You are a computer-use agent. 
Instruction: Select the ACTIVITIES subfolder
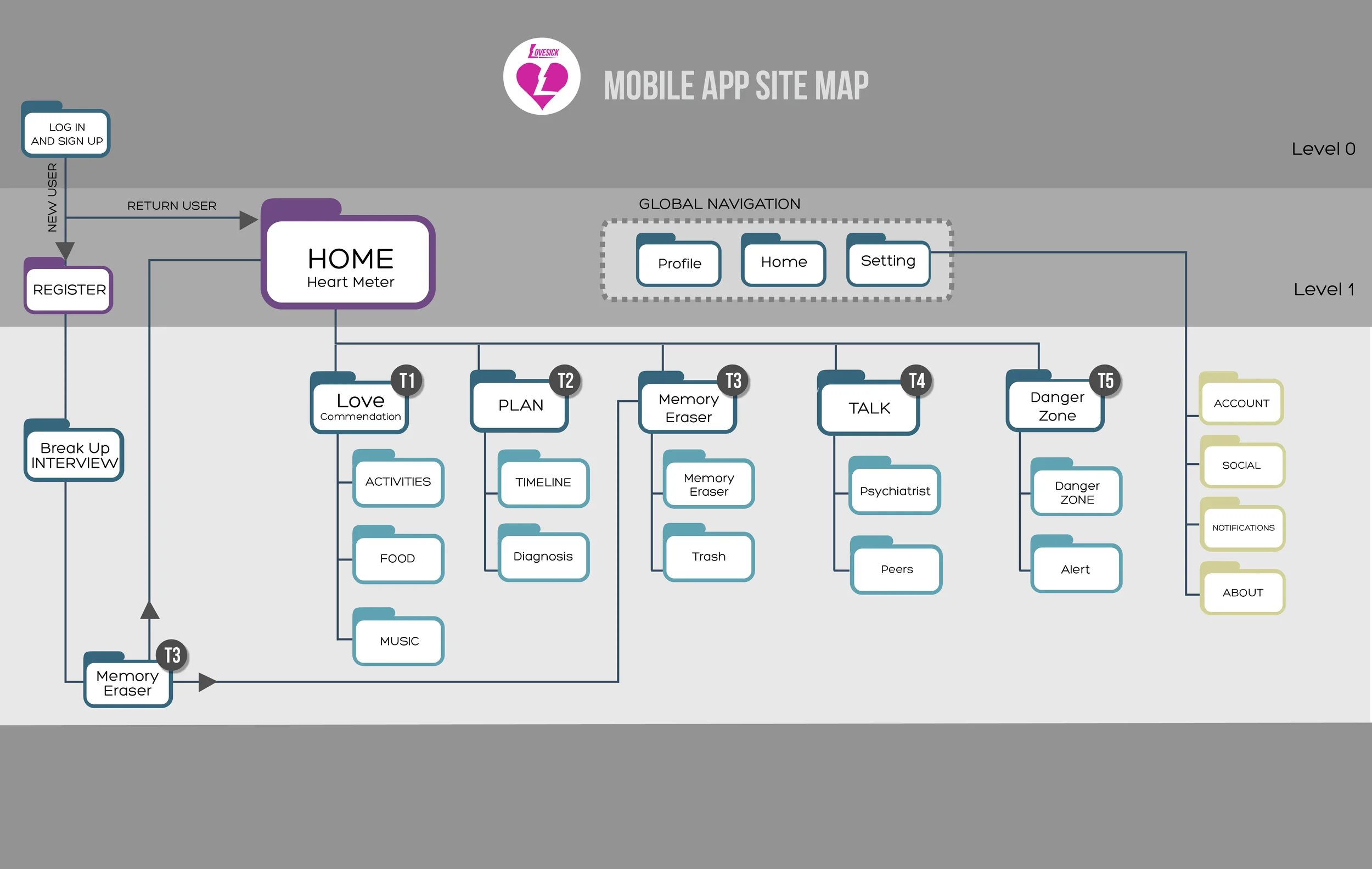(x=398, y=482)
